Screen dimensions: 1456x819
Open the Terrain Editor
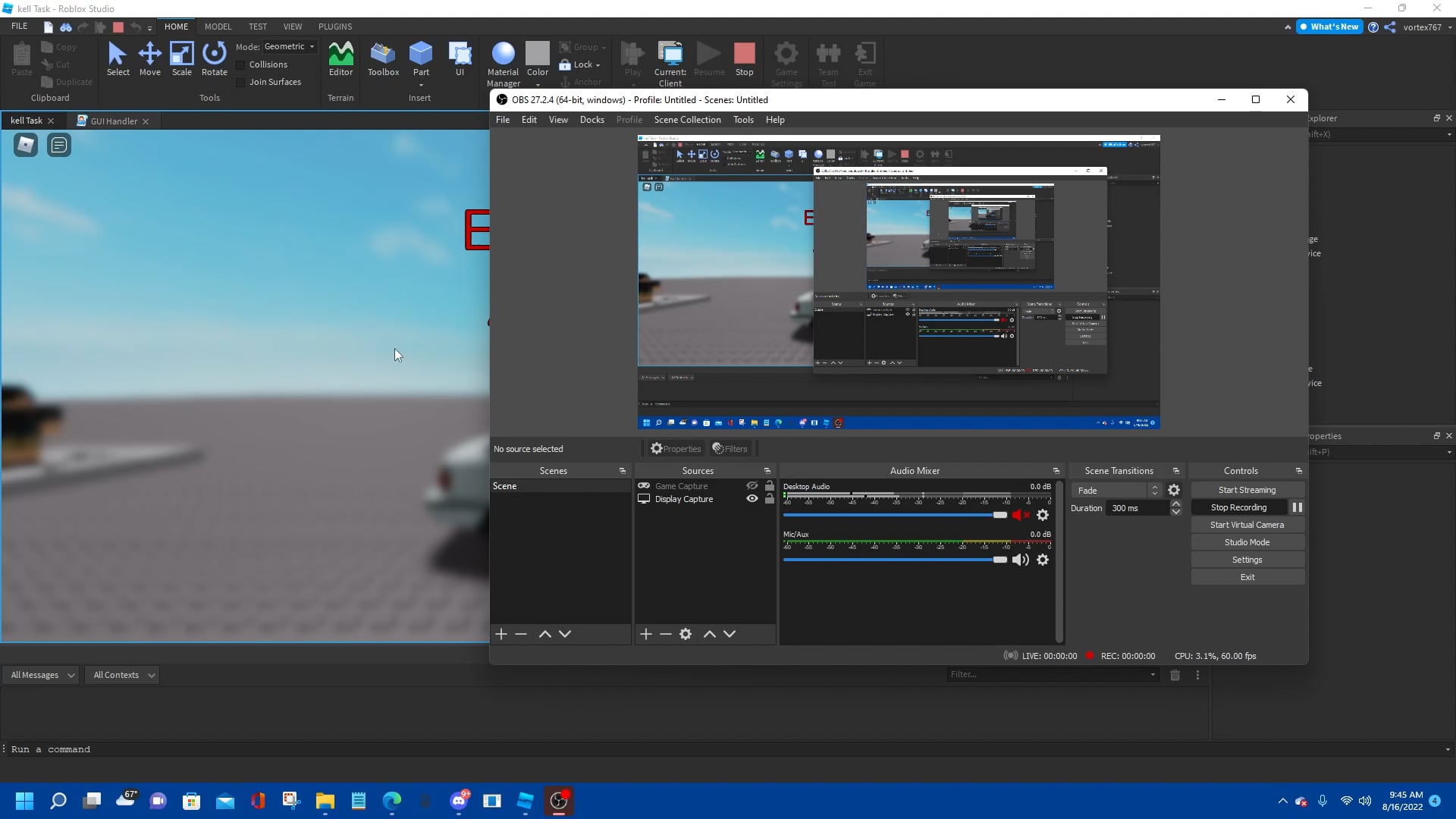coord(340,59)
